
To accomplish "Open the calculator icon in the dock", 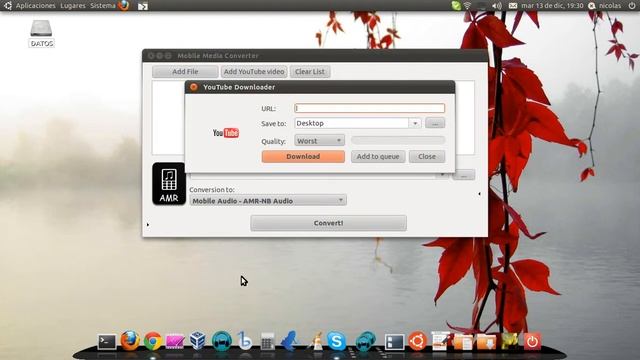I will (x=267, y=342).
